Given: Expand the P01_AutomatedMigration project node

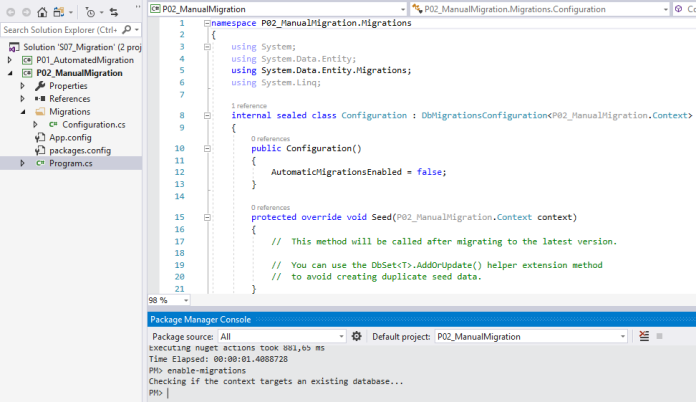Looking at the screenshot, I should pos(11,60).
